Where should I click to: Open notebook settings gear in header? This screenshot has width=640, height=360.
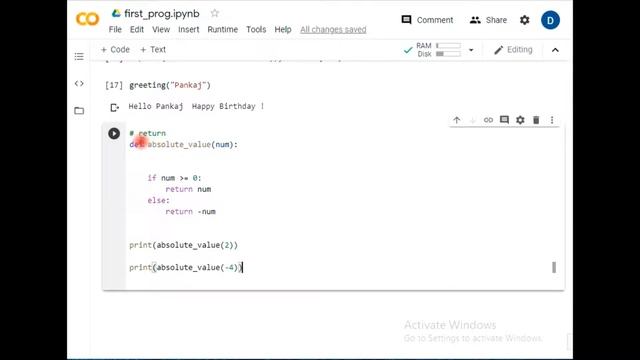point(524,20)
